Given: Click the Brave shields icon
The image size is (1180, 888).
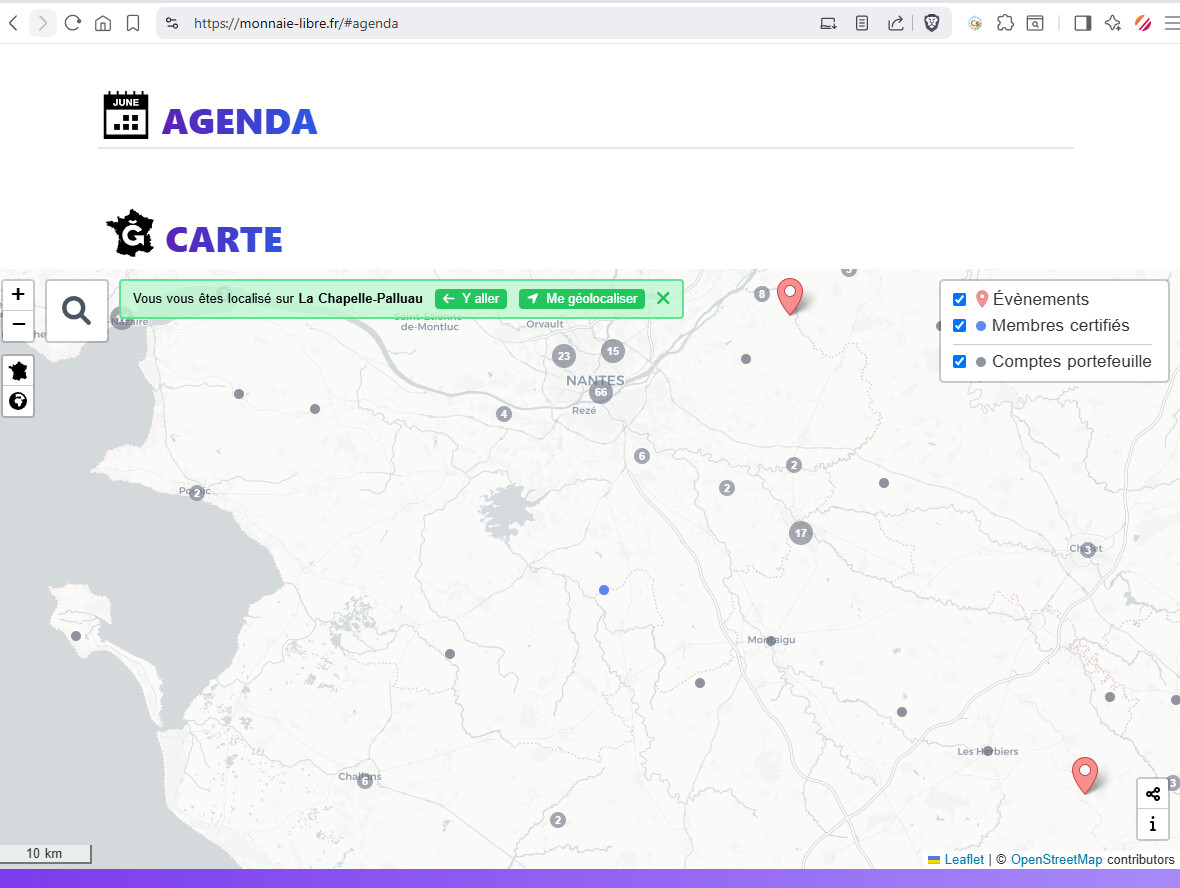Looking at the screenshot, I should pyautogui.click(x=931, y=23).
